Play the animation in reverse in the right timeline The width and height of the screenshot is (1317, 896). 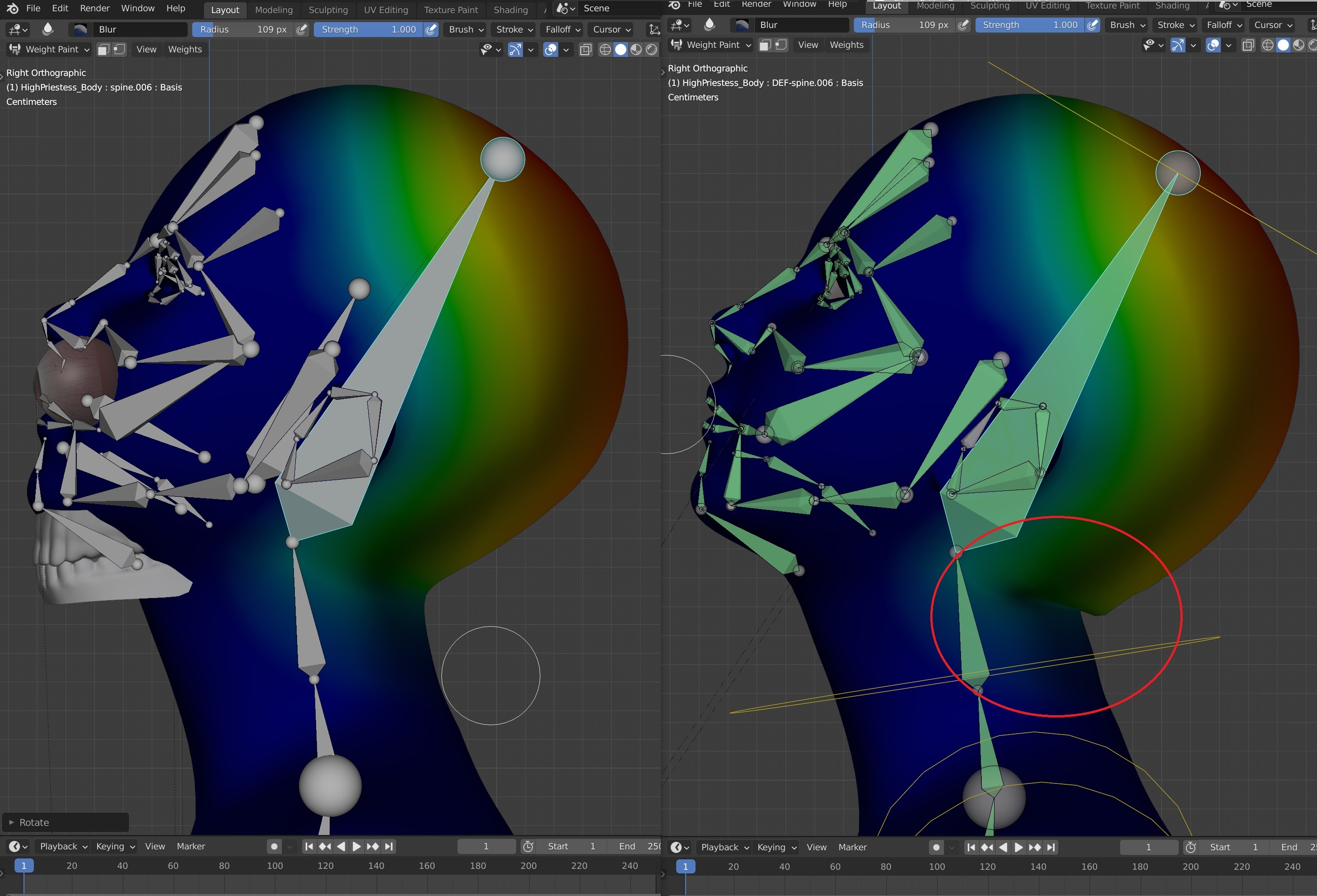(1003, 847)
